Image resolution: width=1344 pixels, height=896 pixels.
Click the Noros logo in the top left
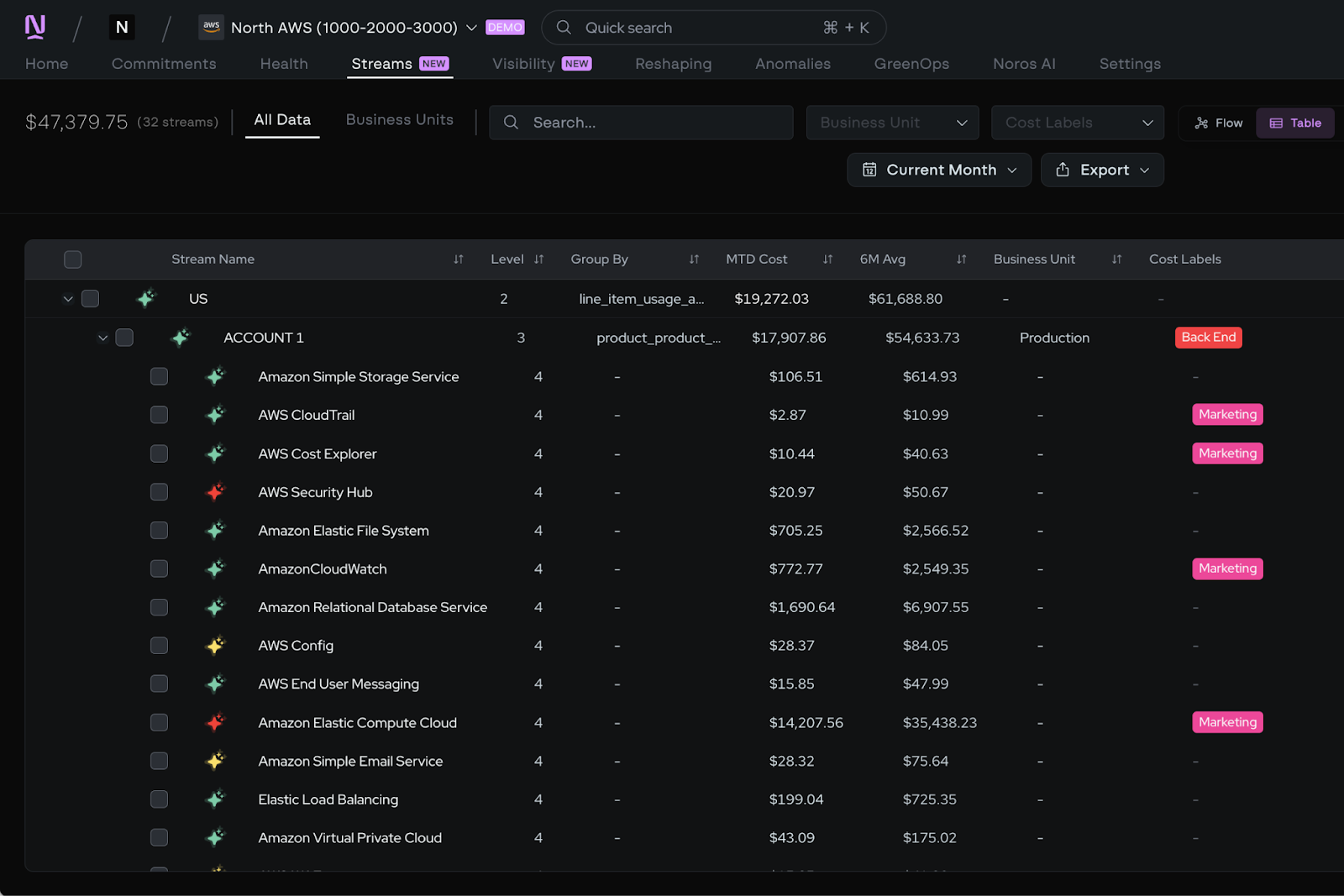(34, 26)
